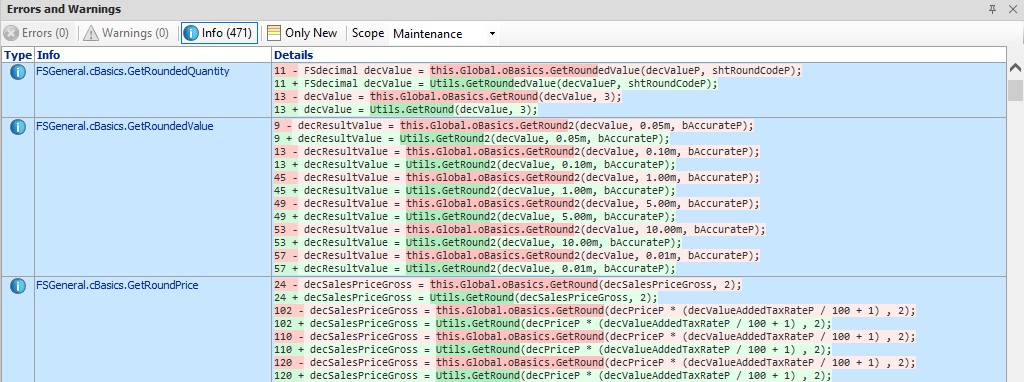Click line '120 - decSalesPriceGross' removed line
This screenshot has height=382, width=1024.
pyautogui.click(x=595, y=362)
